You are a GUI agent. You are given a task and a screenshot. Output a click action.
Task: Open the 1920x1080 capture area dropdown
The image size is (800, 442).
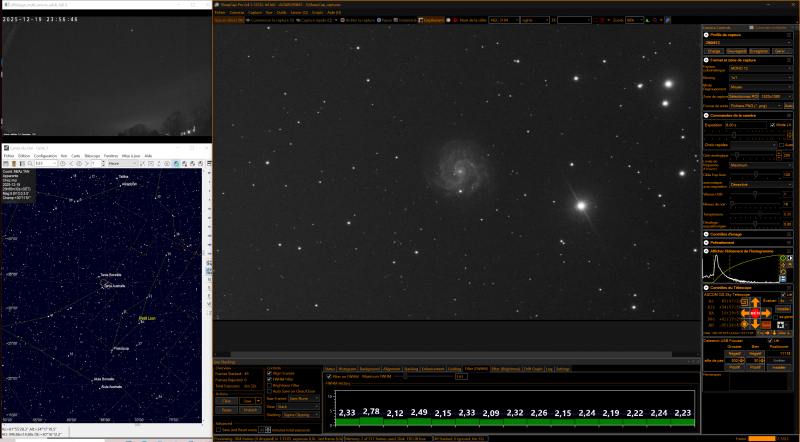[777, 96]
